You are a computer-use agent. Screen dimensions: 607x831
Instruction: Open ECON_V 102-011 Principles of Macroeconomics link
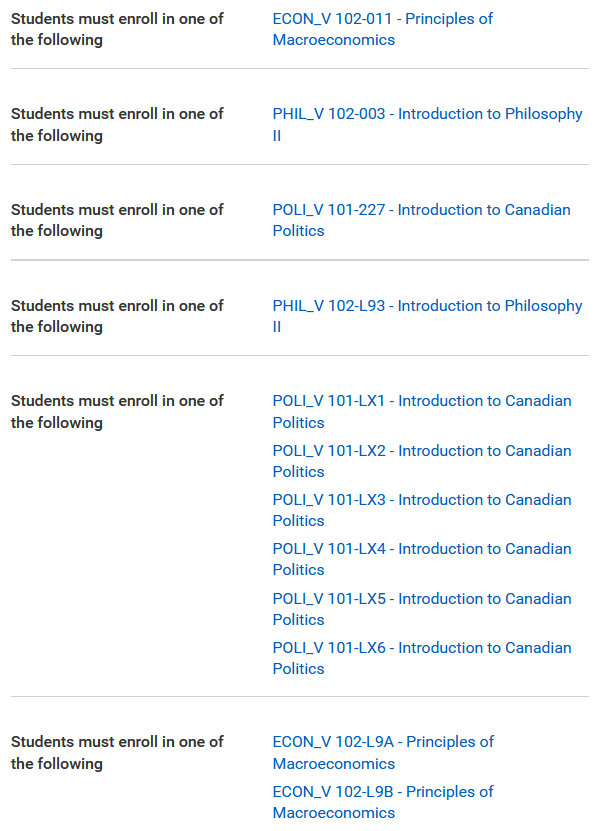click(x=383, y=29)
